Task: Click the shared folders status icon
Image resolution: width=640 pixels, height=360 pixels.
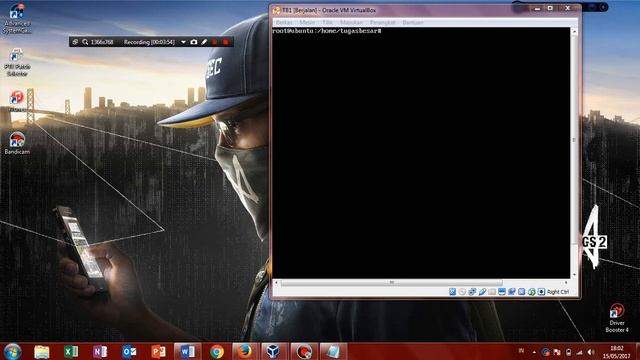Action: pos(492,292)
